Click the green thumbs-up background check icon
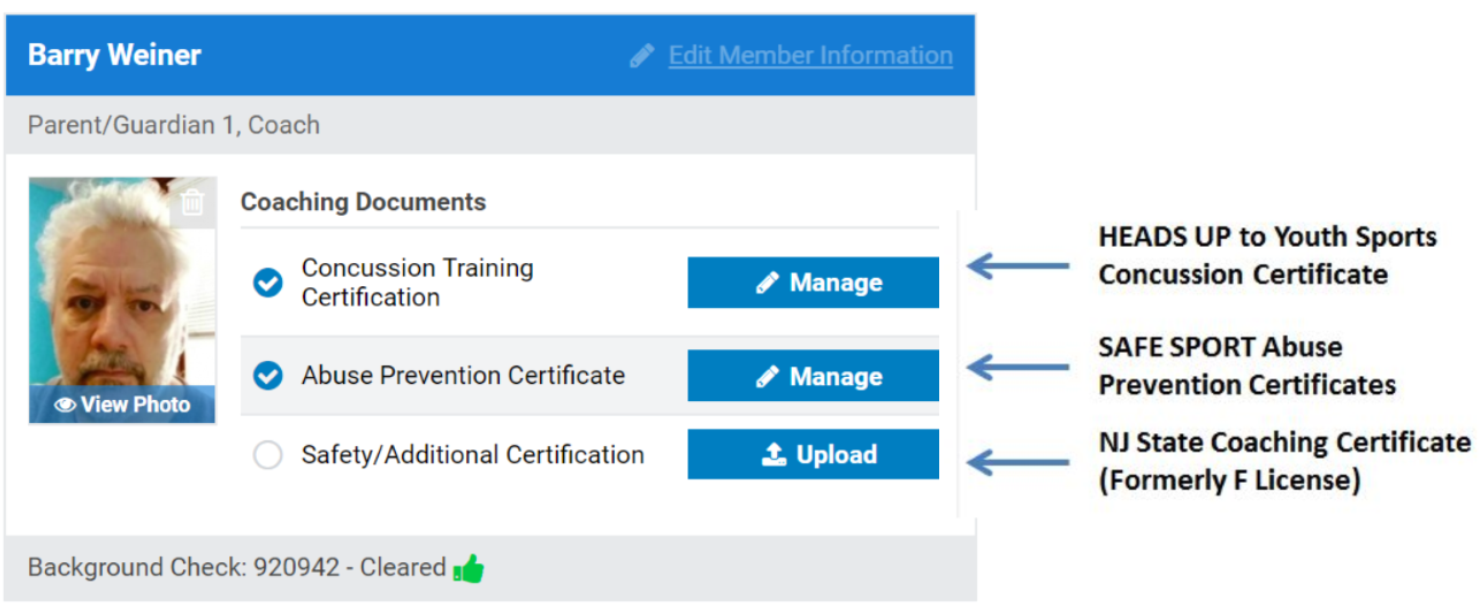Screen dimensions: 1482x616 (x=468, y=569)
